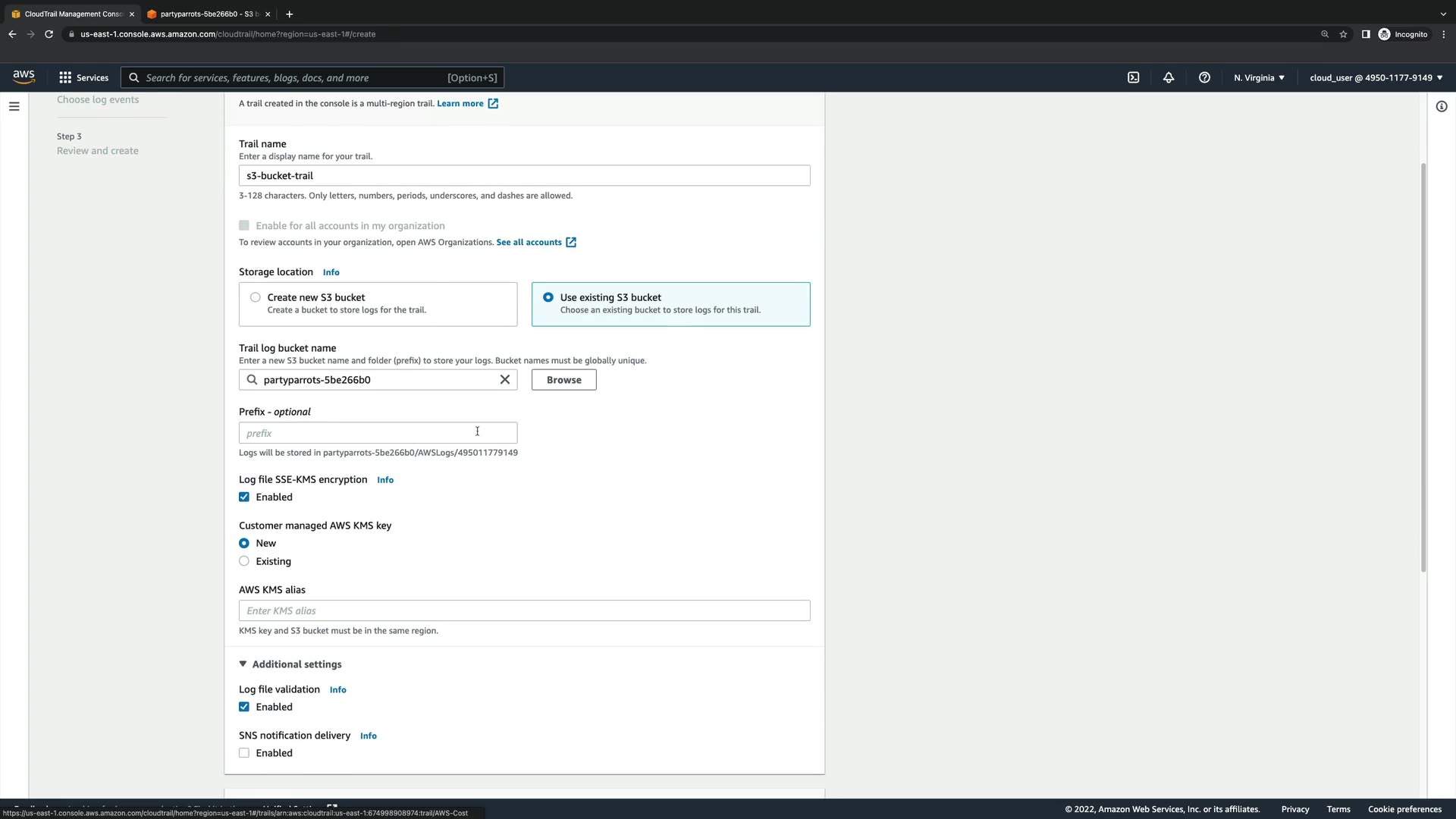The image size is (1456, 819).
Task: Reload the browser page
Action: click(49, 34)
